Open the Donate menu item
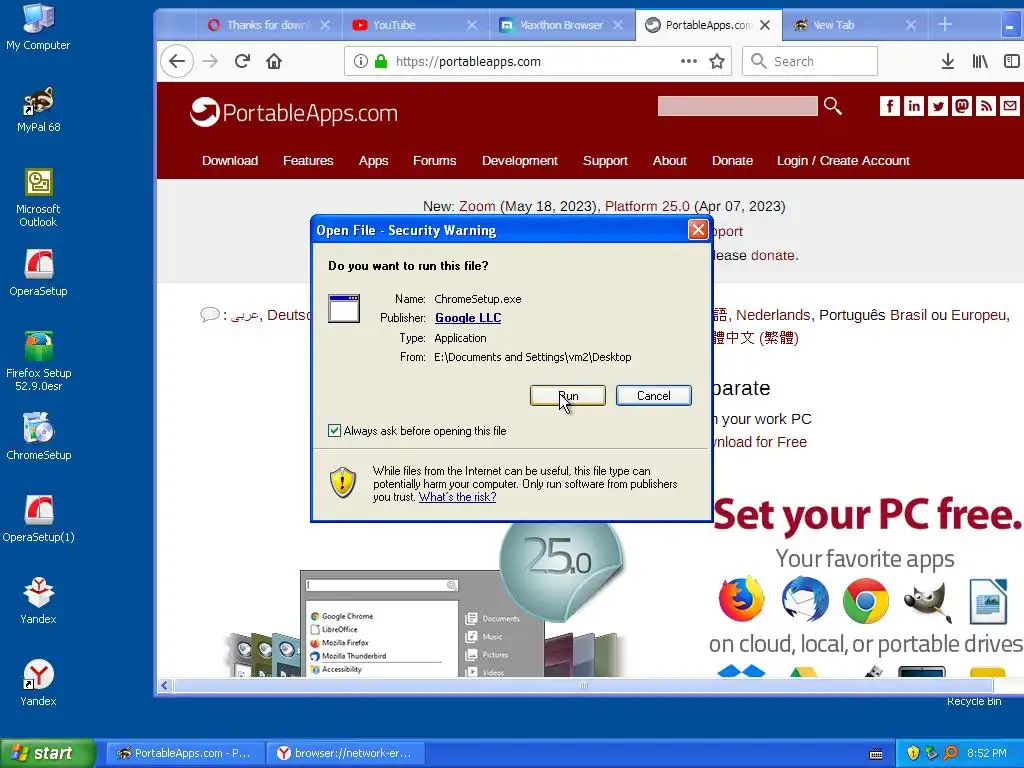1024x768 pixels. point(732,161)
